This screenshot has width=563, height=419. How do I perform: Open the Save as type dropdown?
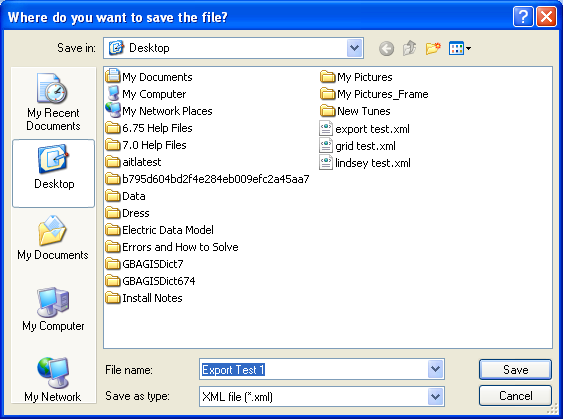click(x=436, y=397)
